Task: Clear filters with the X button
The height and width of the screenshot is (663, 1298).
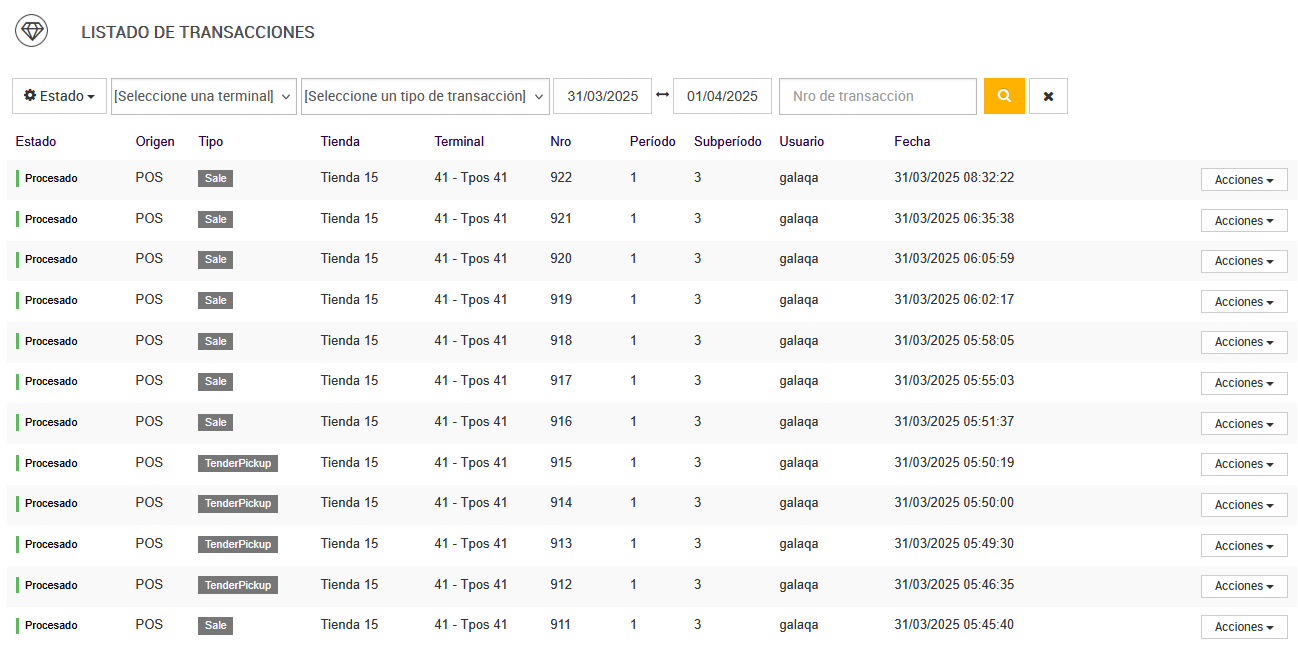Action: click(x=1048, y=96)
